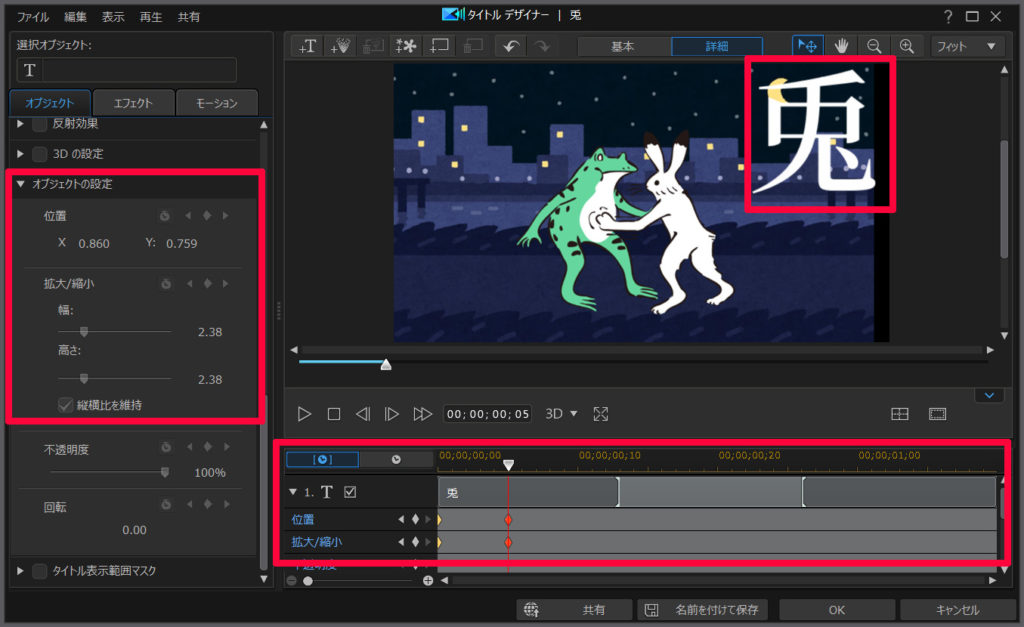Open the 表示 menu

click(113, 17)
